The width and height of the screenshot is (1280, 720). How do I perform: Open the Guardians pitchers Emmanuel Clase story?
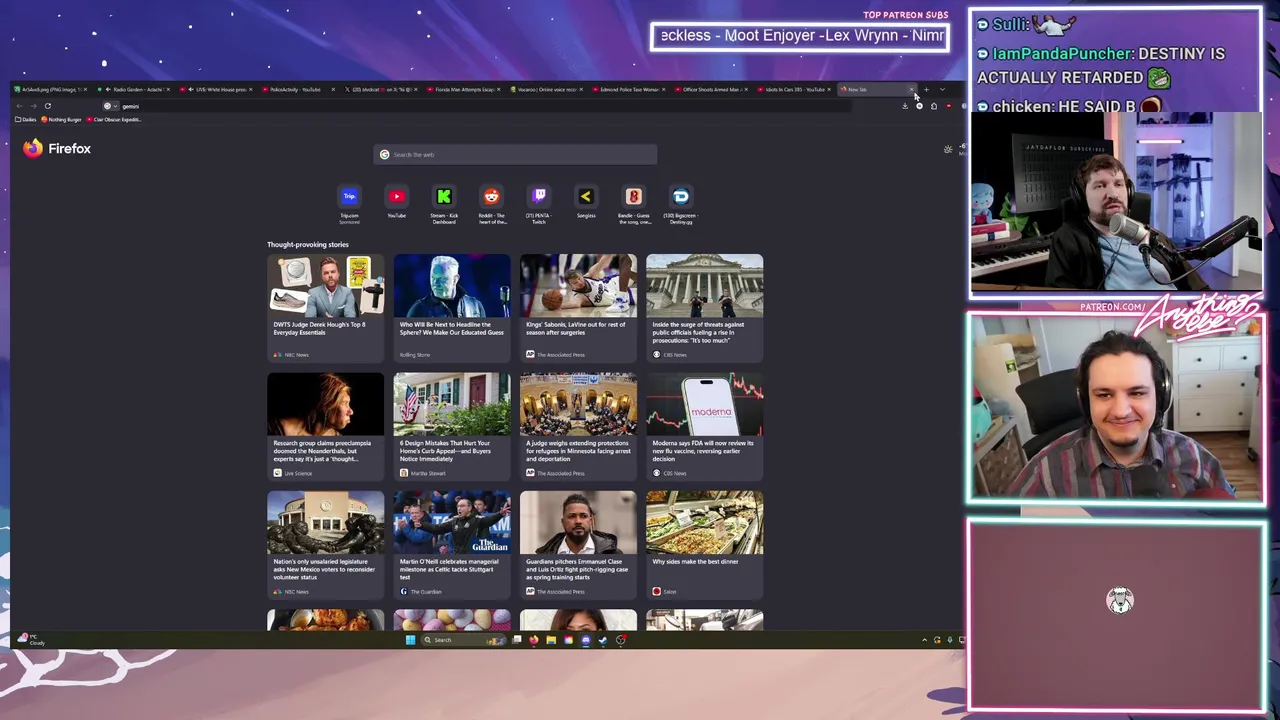(x=578, y=544)
